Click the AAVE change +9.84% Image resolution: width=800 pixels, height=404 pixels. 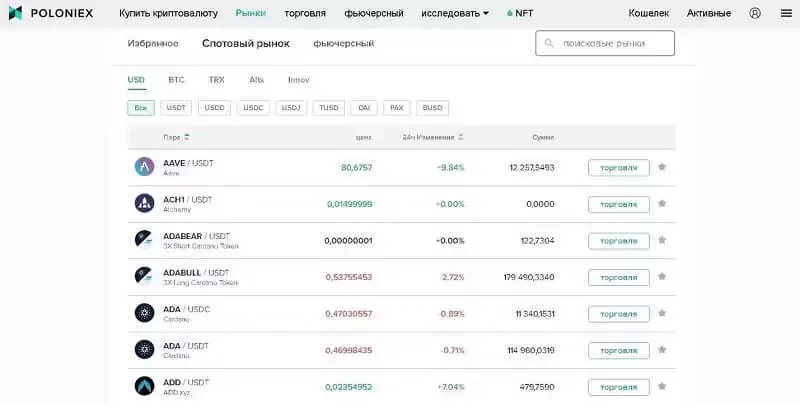tap(451, 167)
